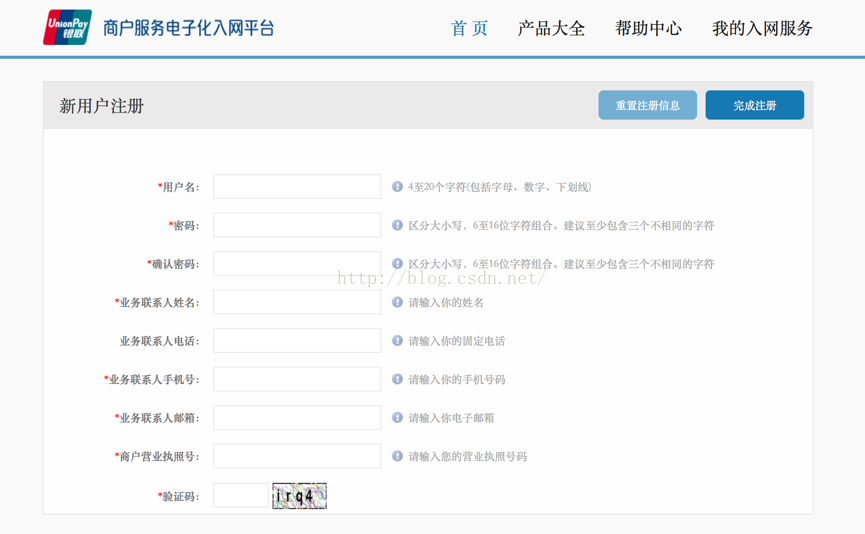Refresh the captcha verification image
The image size is (865, 534).
coord(299,496)
